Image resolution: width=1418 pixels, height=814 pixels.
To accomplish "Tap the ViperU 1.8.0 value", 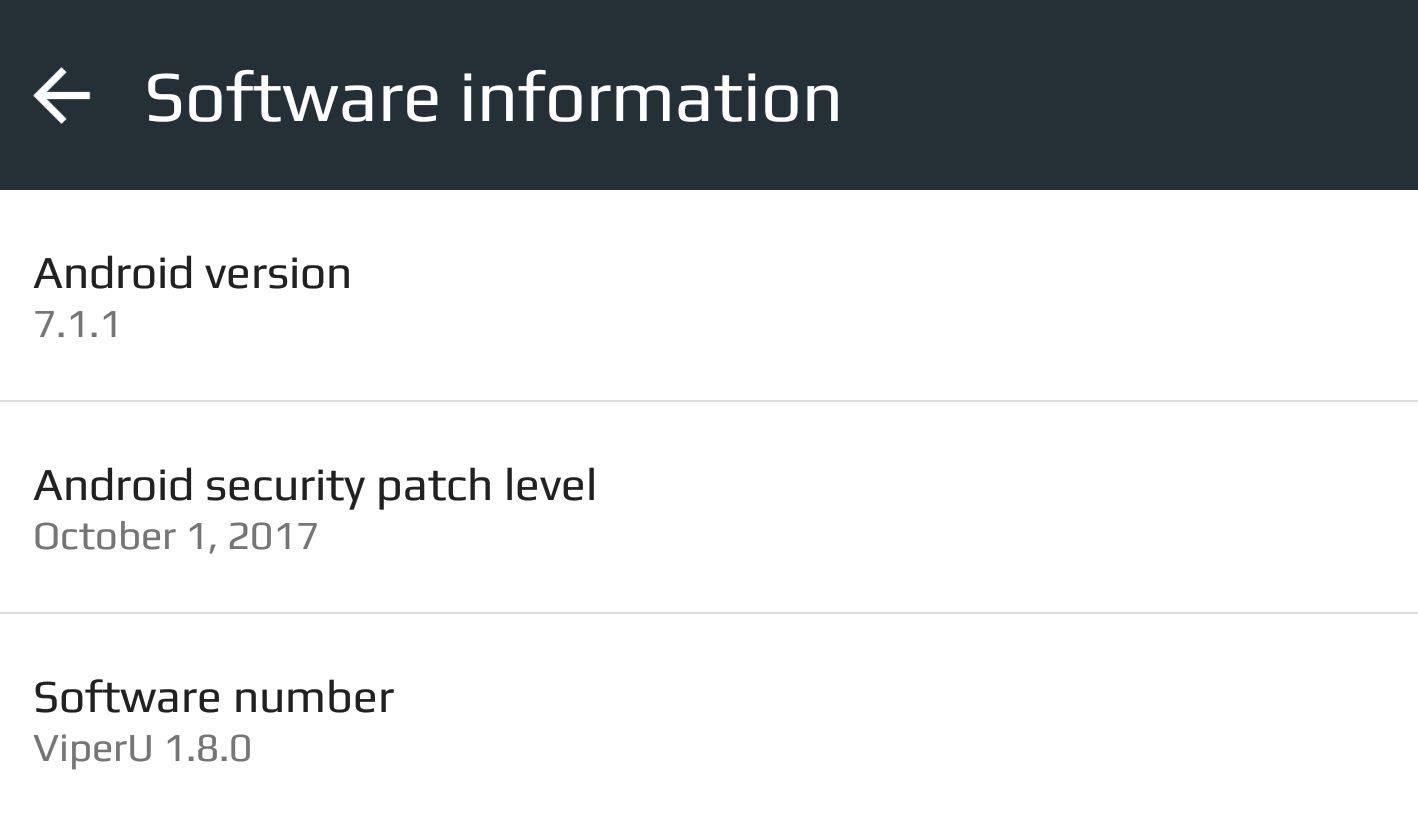I will 142,749.
